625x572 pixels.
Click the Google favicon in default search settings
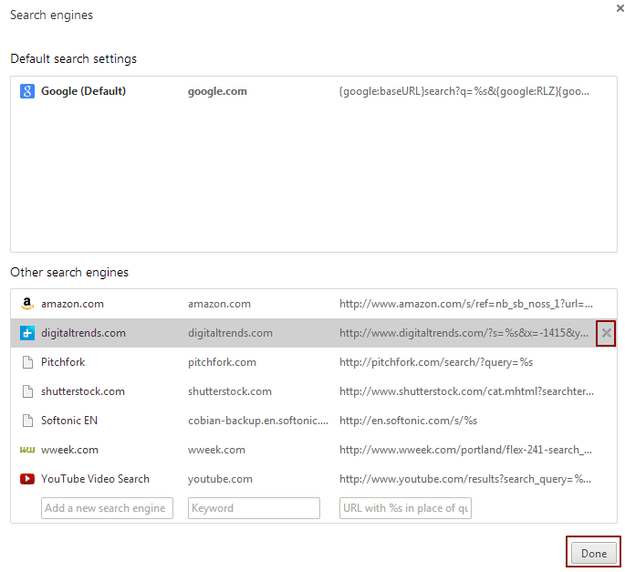[27, 91]
